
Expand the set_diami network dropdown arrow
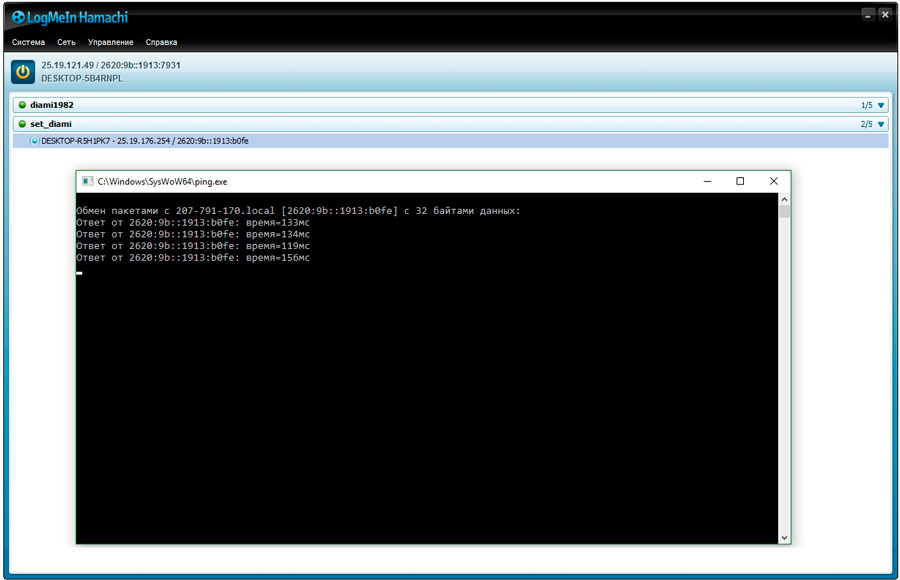(x=881, y=125)
